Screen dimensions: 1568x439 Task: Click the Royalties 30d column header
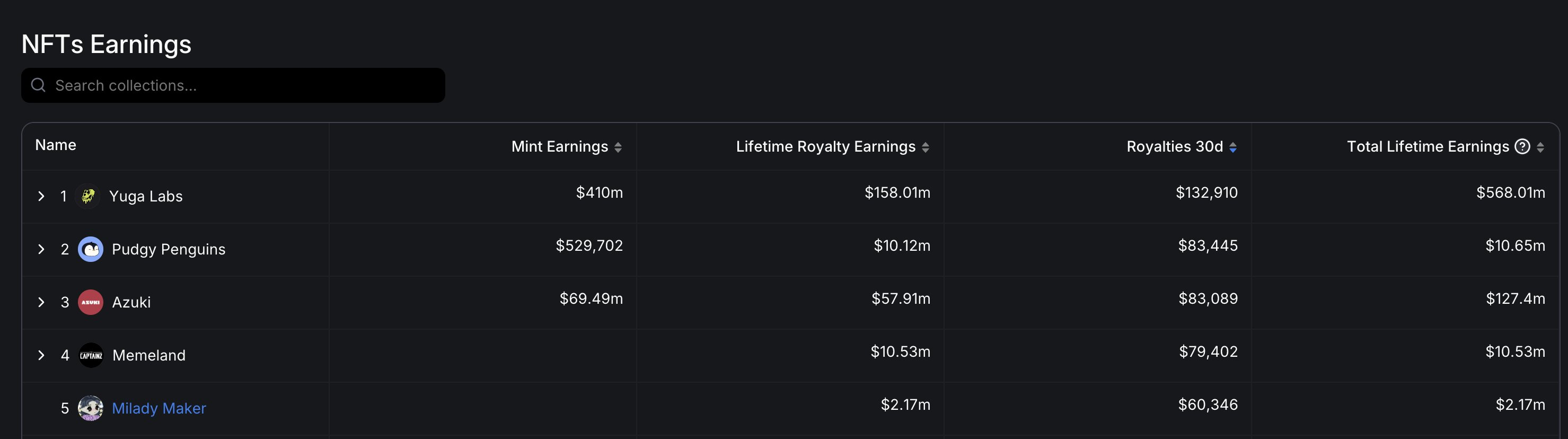tap(1175, 147)
